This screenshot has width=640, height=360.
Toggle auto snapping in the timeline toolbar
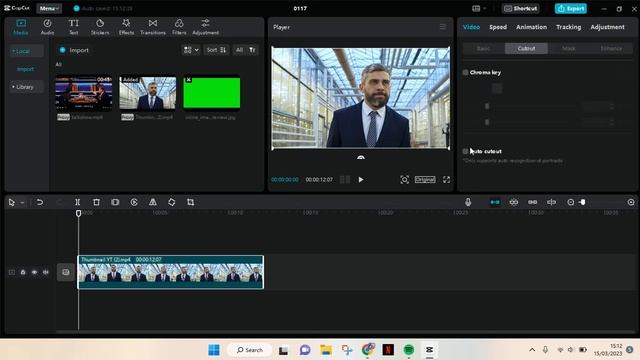pos(514,202)
